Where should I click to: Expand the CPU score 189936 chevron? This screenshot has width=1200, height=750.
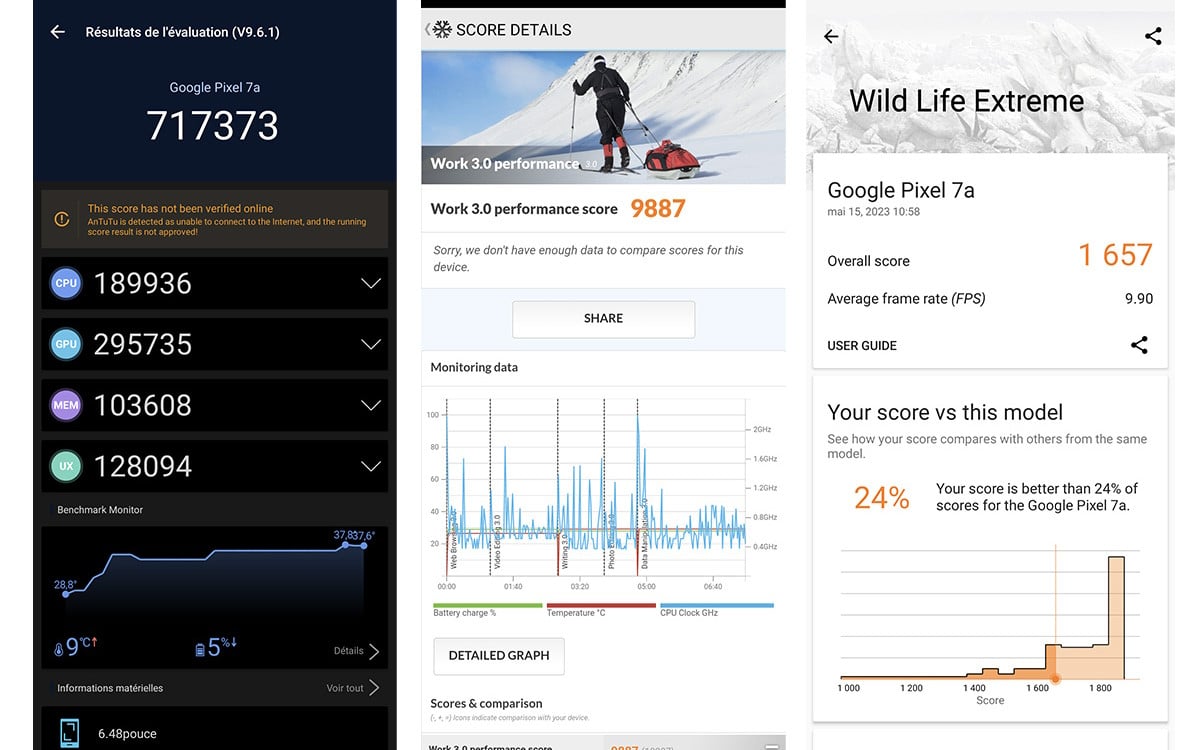tap(371, 283)
